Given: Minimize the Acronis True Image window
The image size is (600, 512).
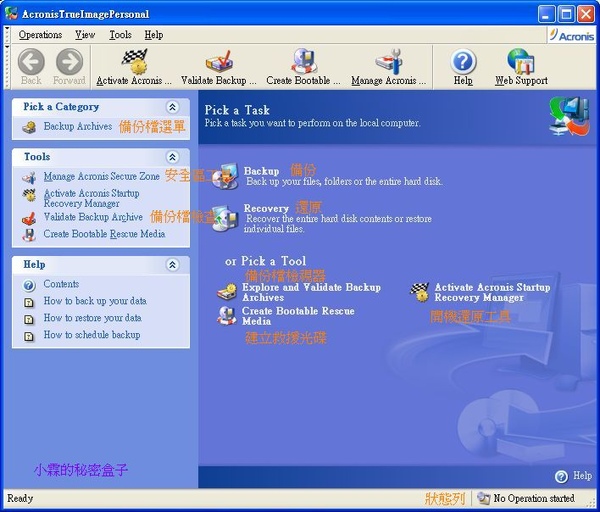Looking at the screenshot, I should tap(546, 15).
